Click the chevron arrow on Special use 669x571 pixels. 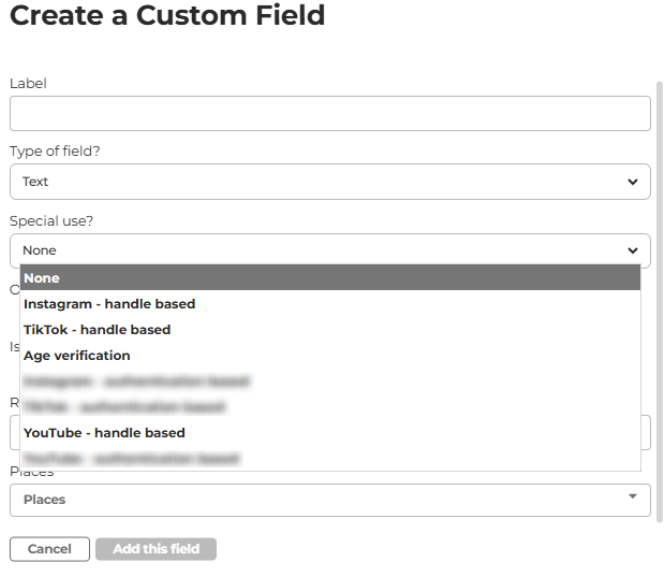click(x=632, y=250)
